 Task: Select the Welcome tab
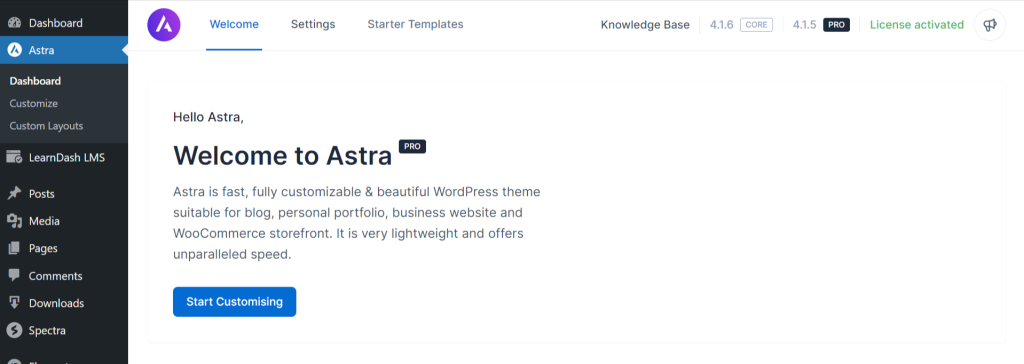(234, 25)
